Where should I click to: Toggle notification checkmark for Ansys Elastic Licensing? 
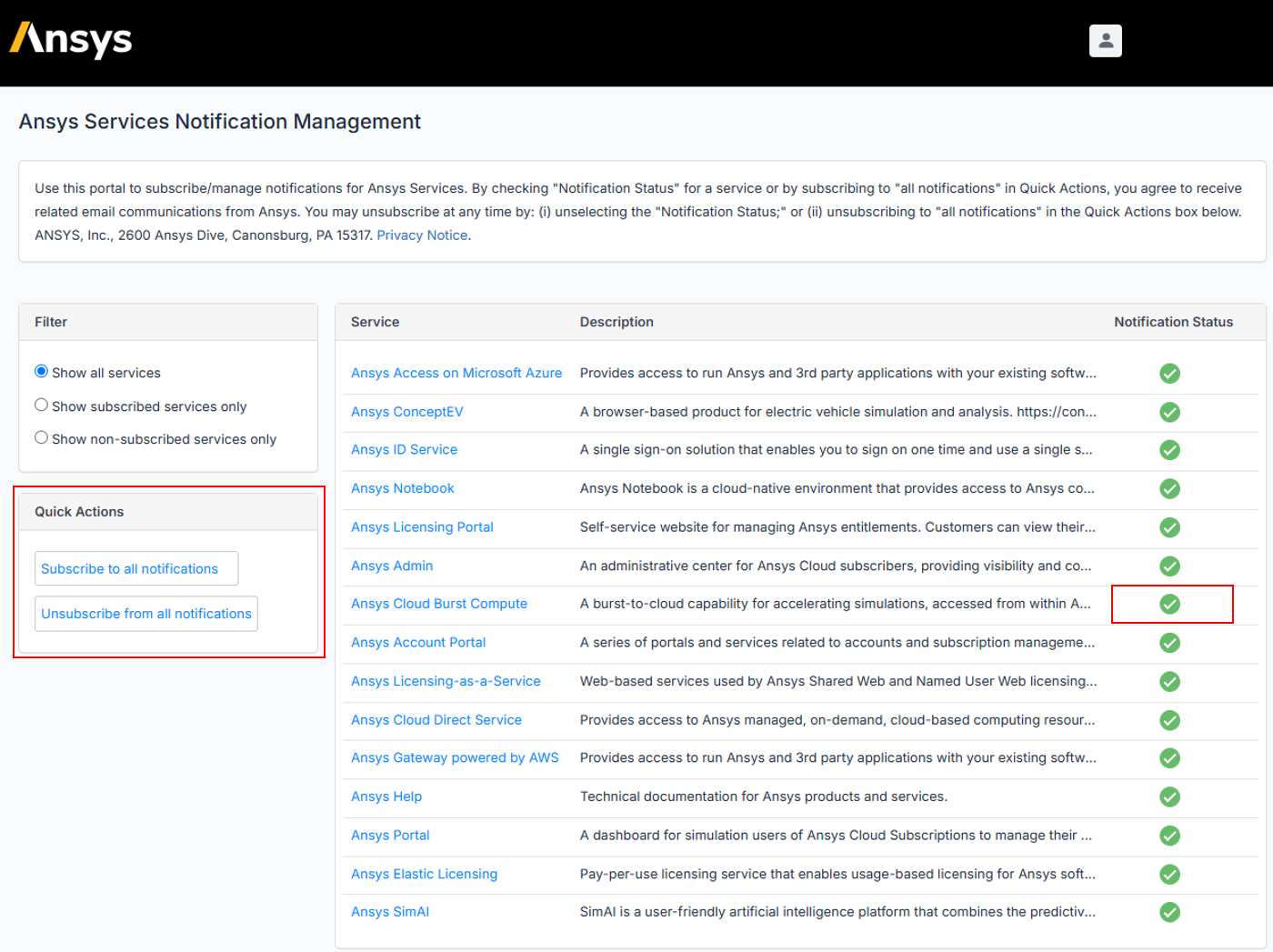[x=1169, y=875]
